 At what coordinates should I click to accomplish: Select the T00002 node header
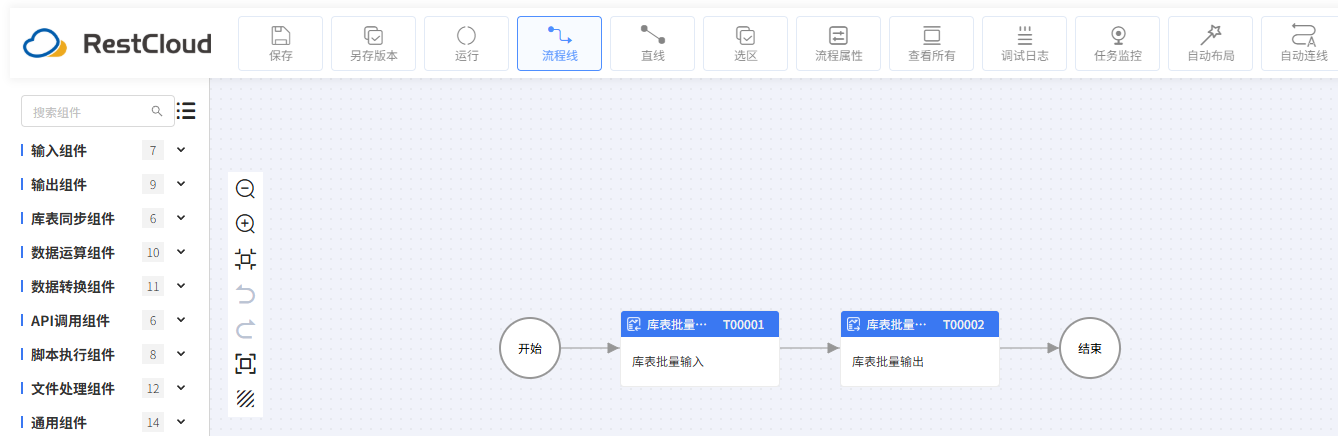[920, 324]
